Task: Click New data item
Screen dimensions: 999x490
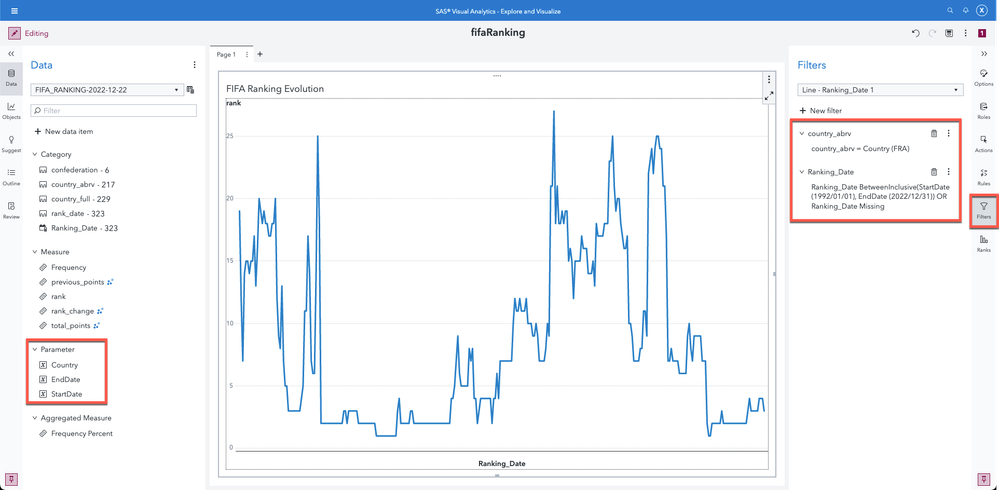Action: tap(64, 131)
